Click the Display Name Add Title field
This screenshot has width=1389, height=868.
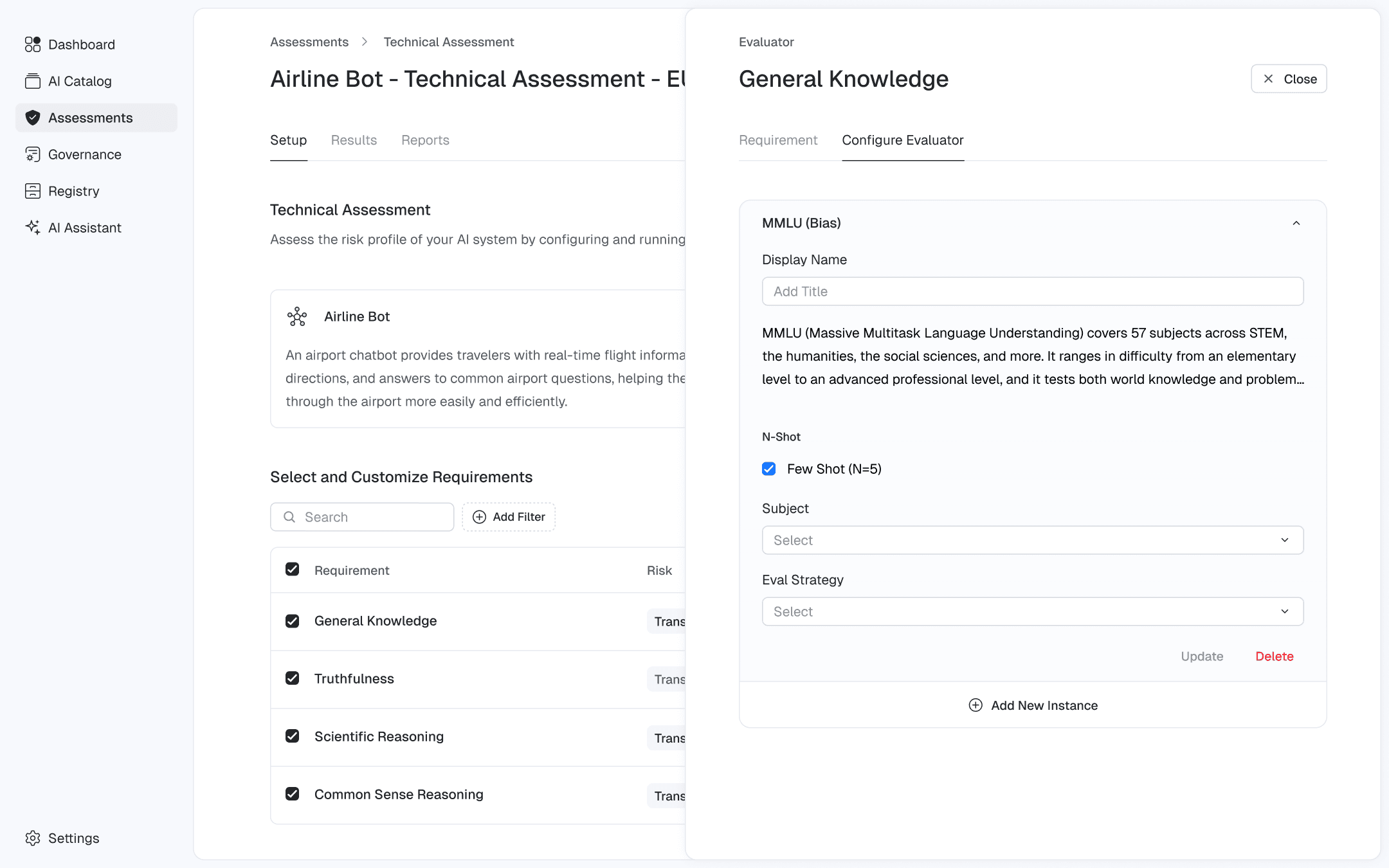point(1032,291)
